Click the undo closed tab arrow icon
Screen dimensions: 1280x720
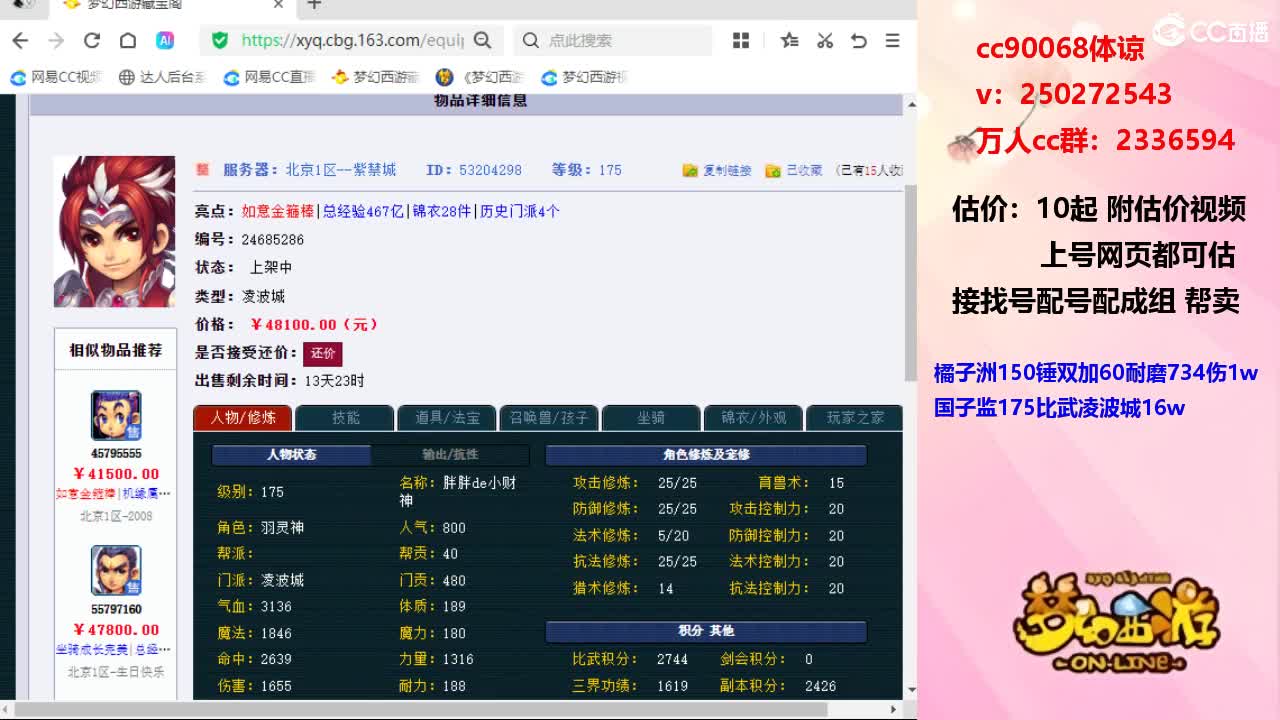pos(859,40)
